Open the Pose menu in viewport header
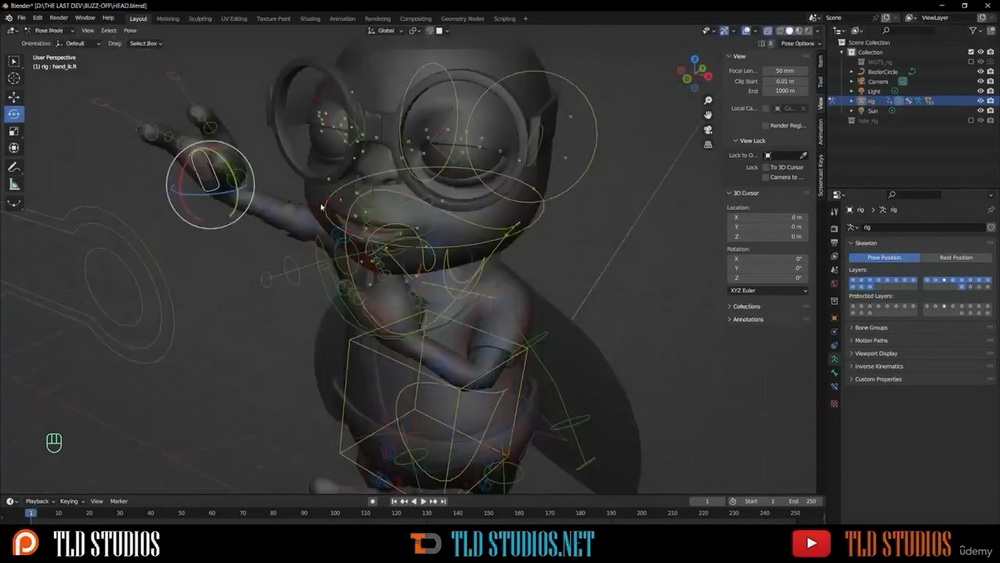 tap(130, 31)
